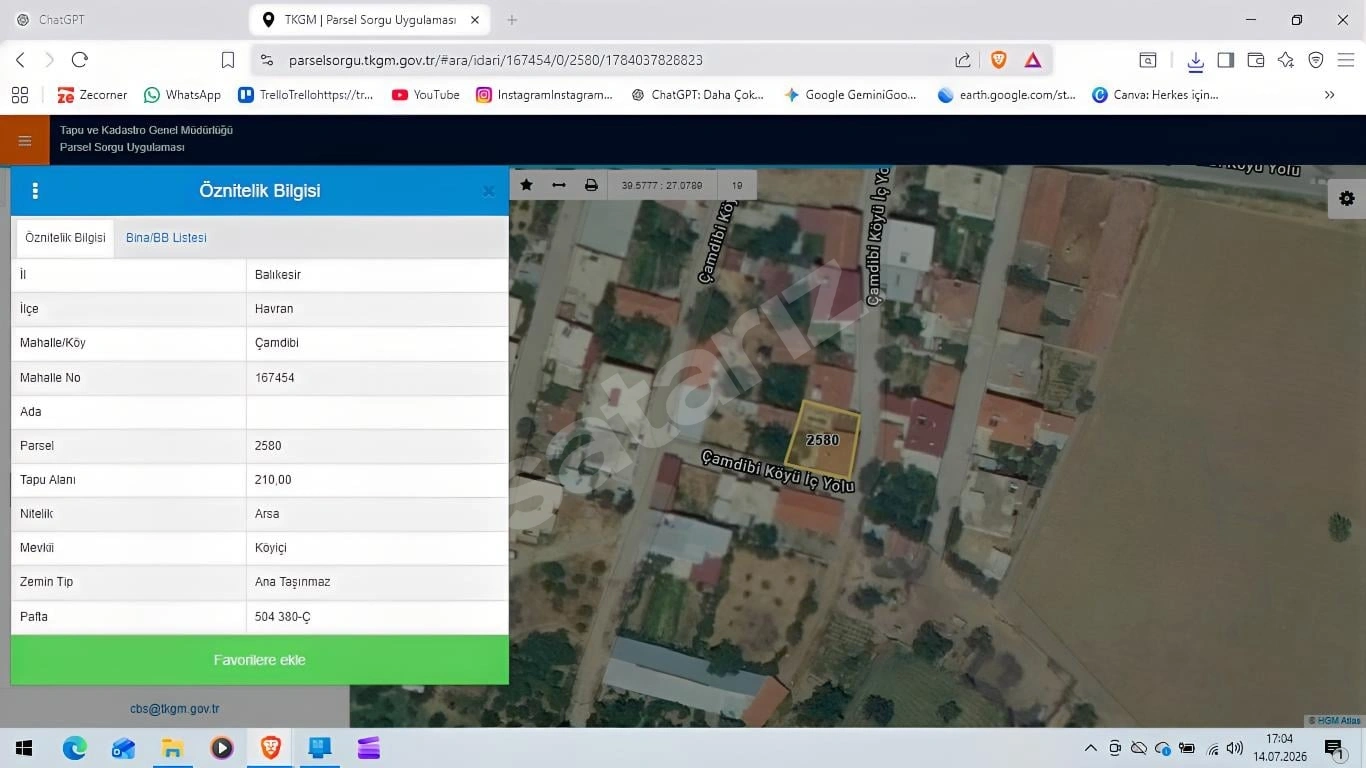
Task: Open the Trello bookmark
Action: click(x=305, y=95)
